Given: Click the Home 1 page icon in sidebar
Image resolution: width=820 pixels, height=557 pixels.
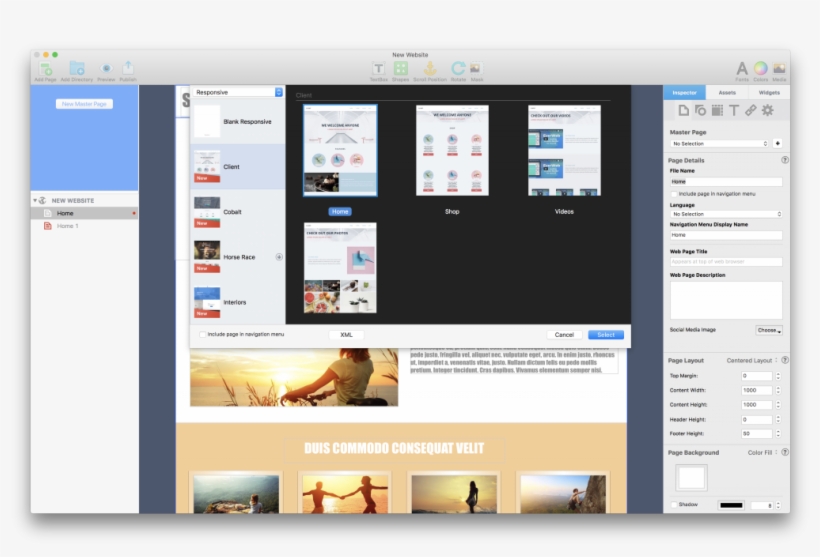Looking at the screenshot, I should click(x=48, y=226).
